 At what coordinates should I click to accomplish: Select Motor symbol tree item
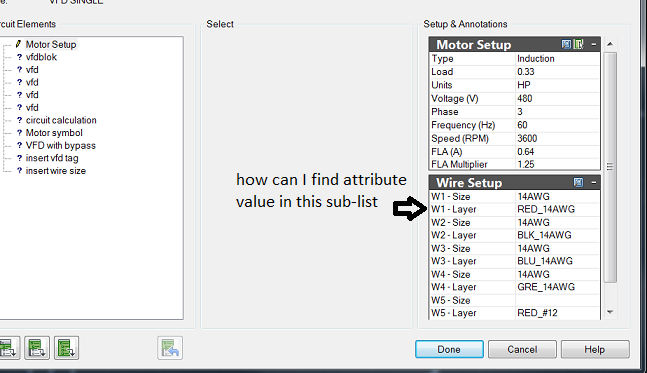pyautogui.click(x=54, y=133)
